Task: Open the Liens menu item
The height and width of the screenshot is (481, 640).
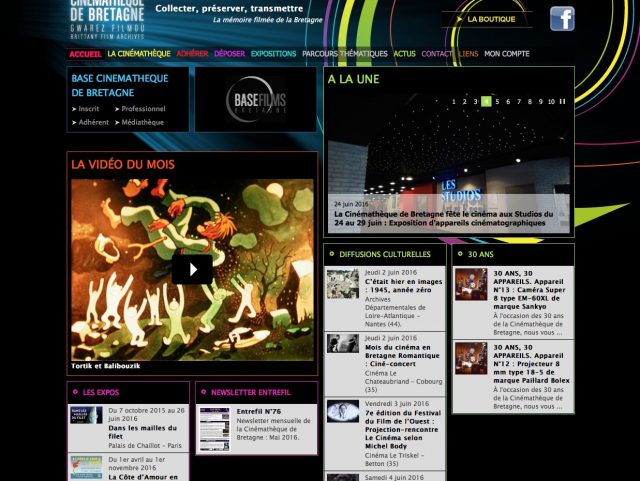Action: click(468, 53)
